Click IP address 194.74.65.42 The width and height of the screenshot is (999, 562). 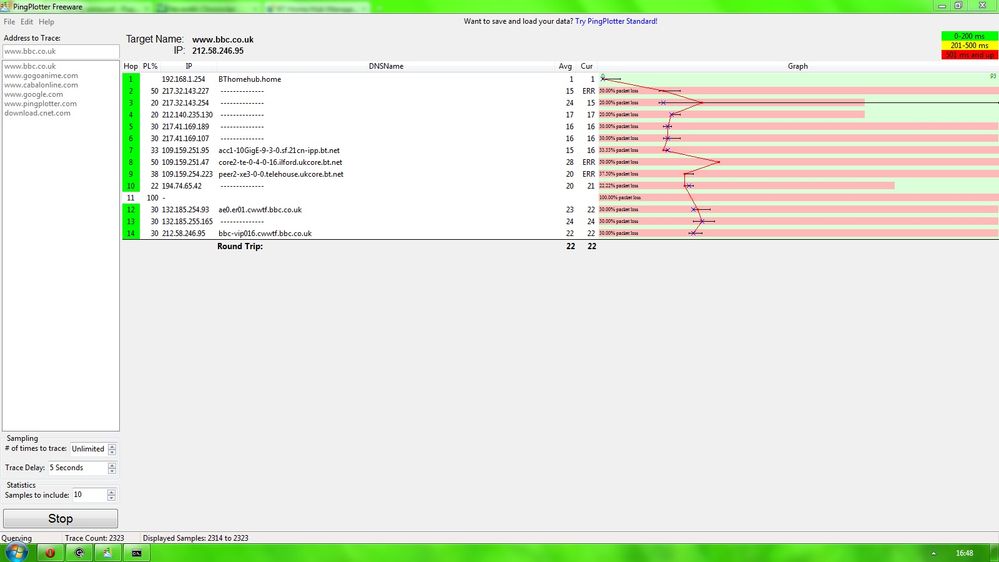[x=182, y=187]
